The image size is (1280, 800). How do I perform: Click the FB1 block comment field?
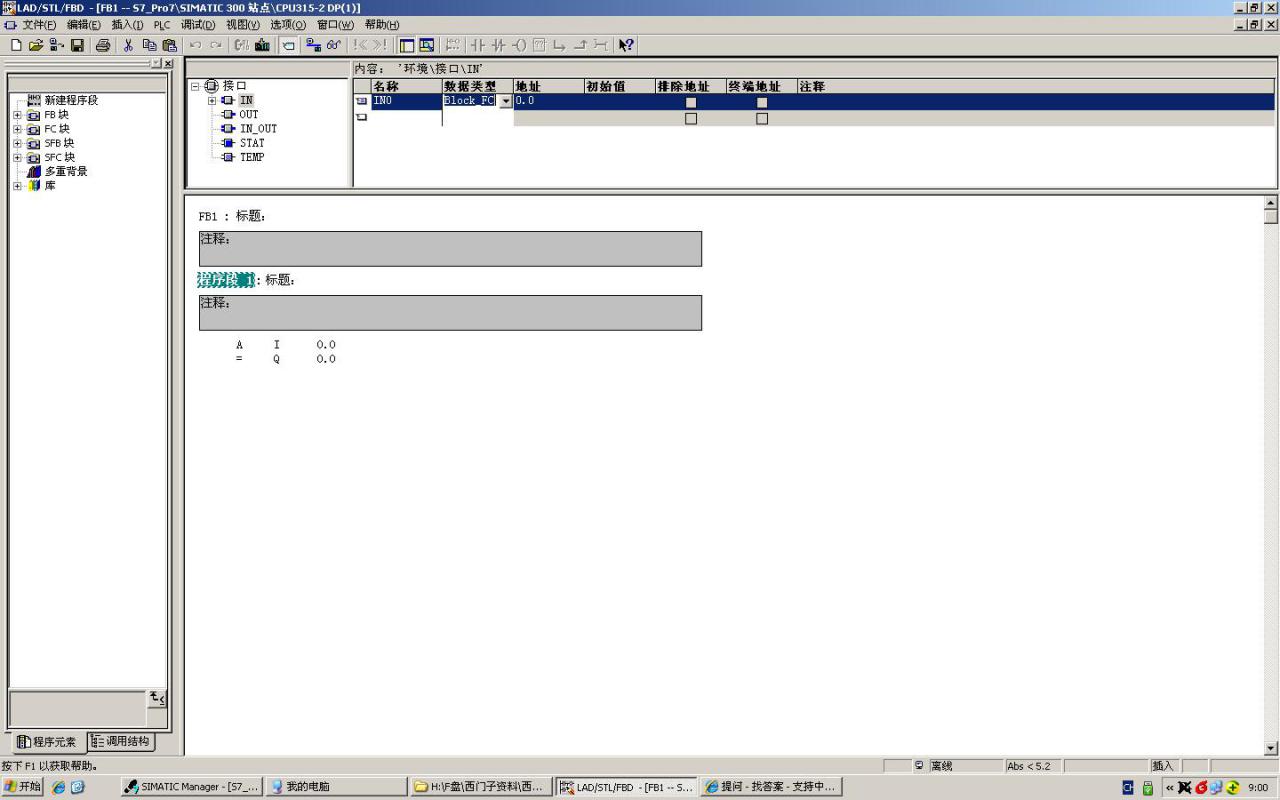450,249
